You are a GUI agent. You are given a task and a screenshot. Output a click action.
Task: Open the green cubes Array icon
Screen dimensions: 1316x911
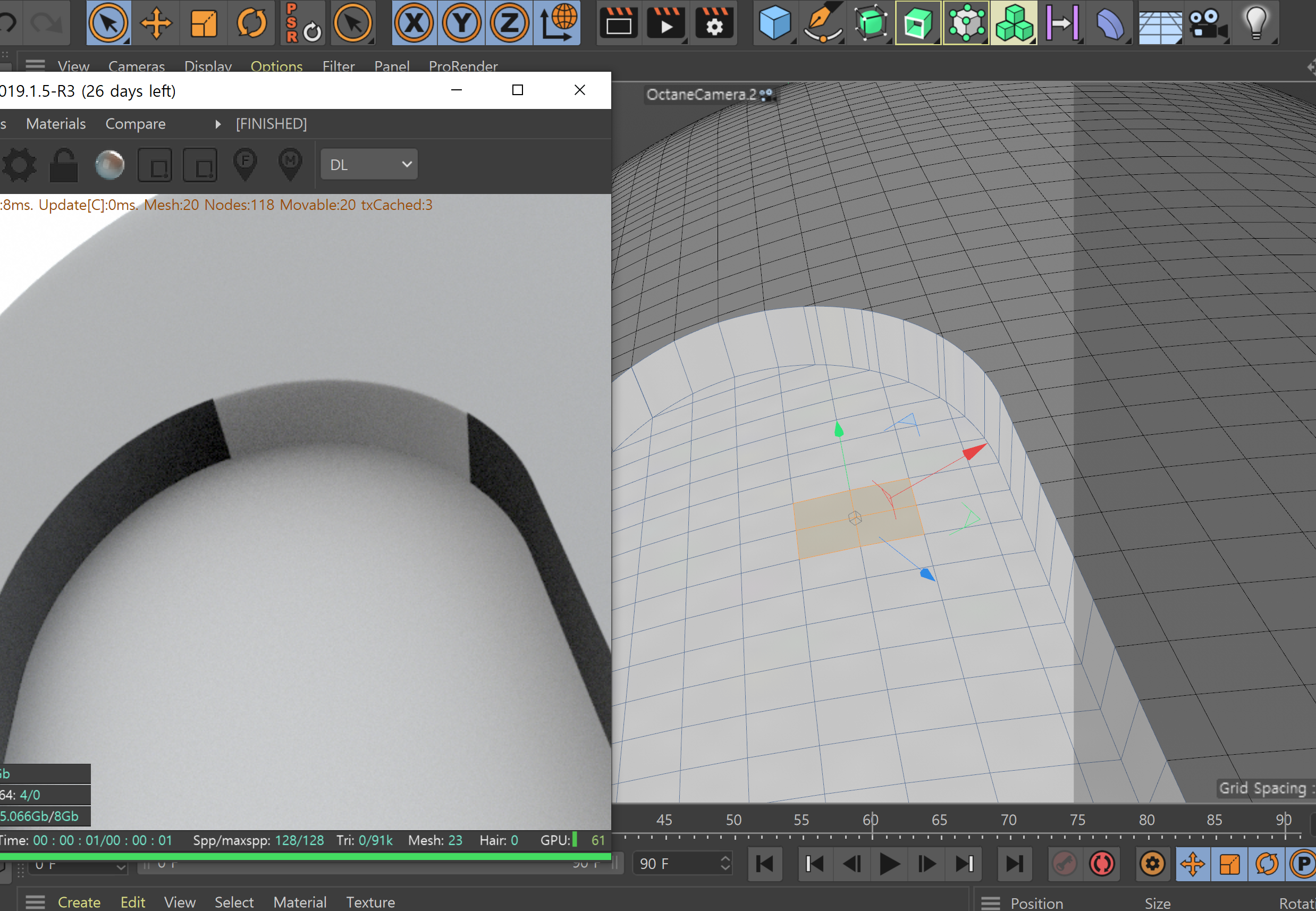click(x=1014, y=23)
